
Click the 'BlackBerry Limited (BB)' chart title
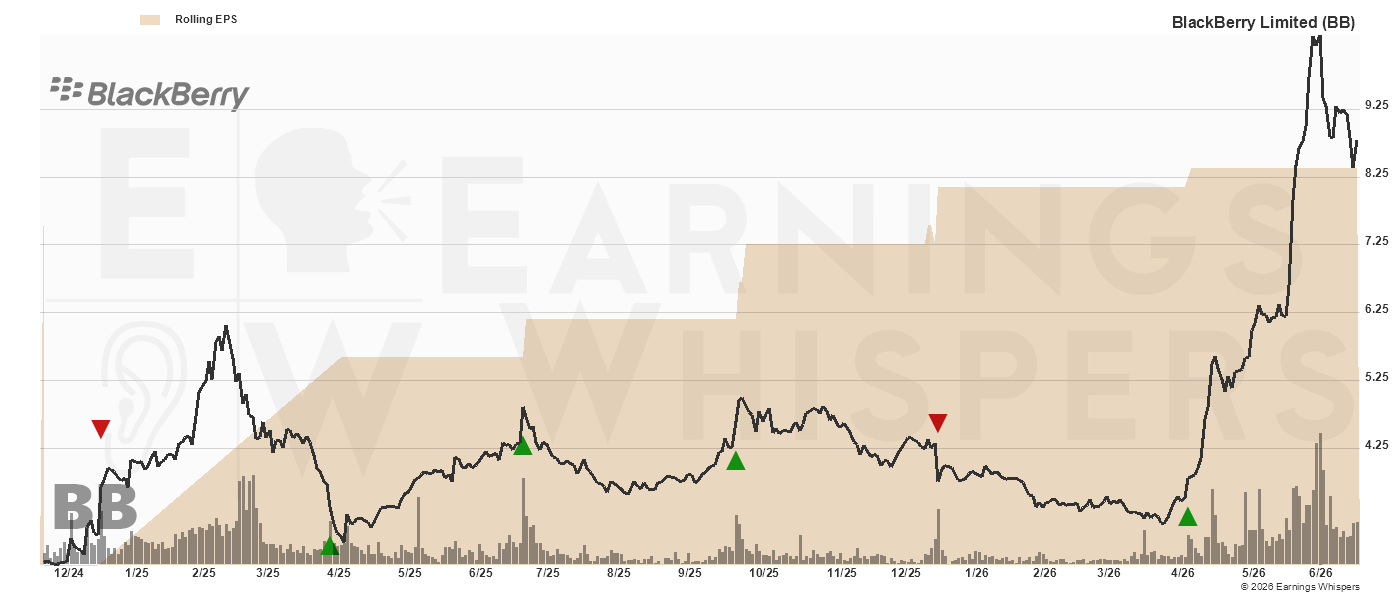[1263, 22]
